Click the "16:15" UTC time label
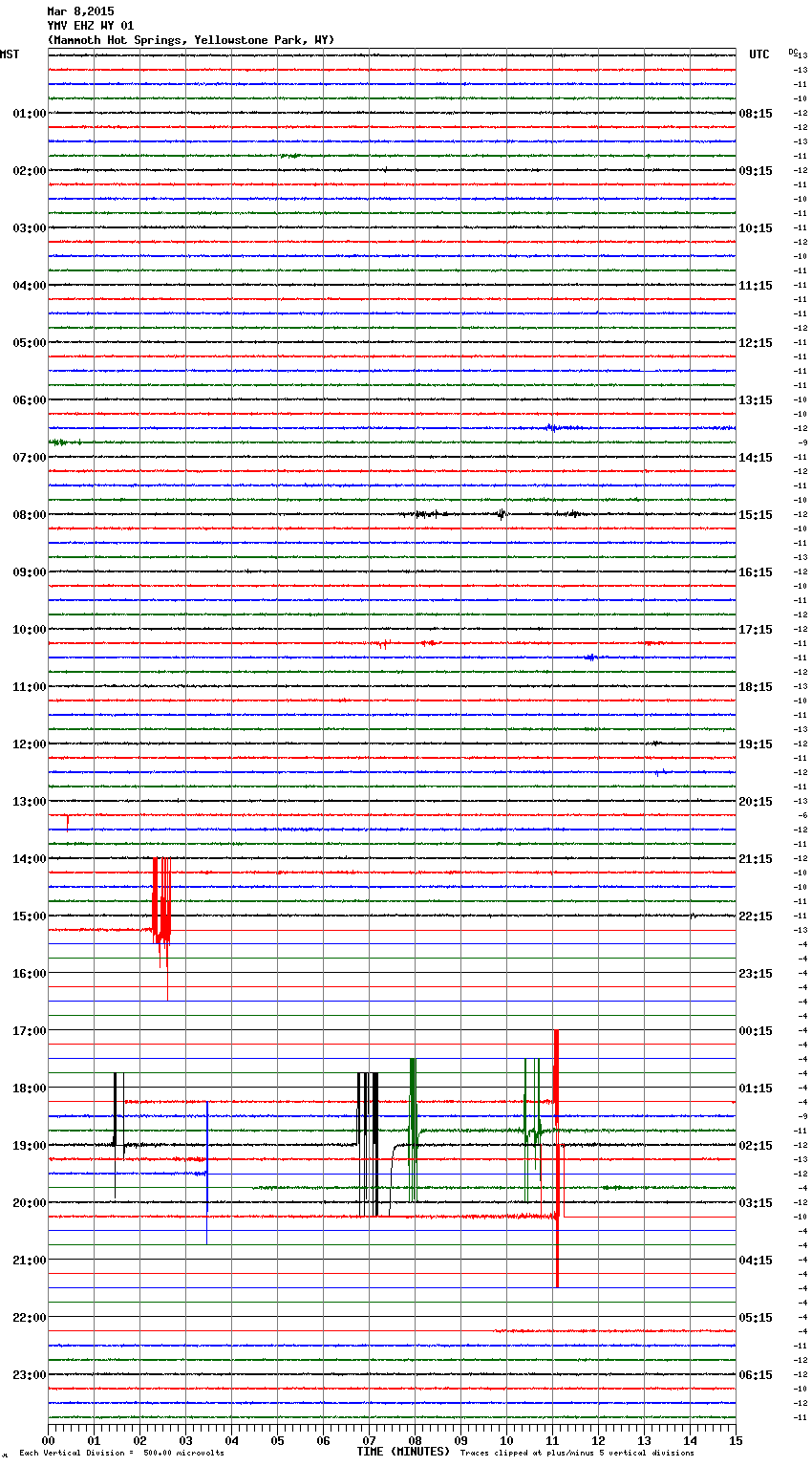812x1466 pixels. click(x=755, y=571)
